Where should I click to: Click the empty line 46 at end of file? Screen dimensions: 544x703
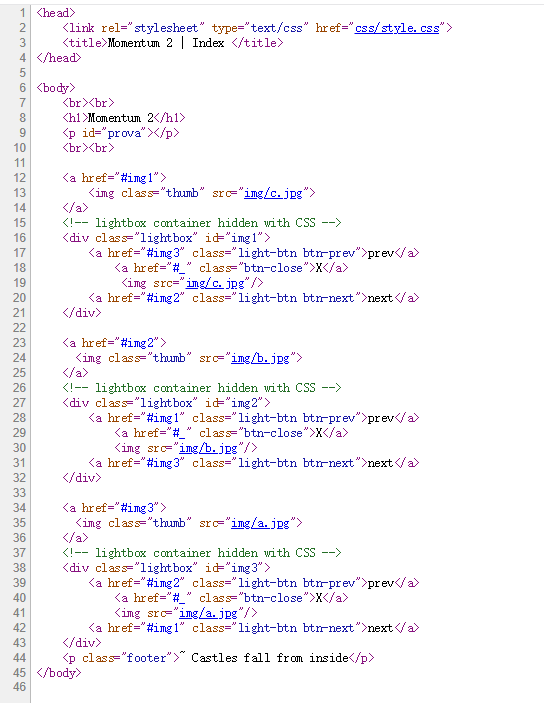pos(287,687)
